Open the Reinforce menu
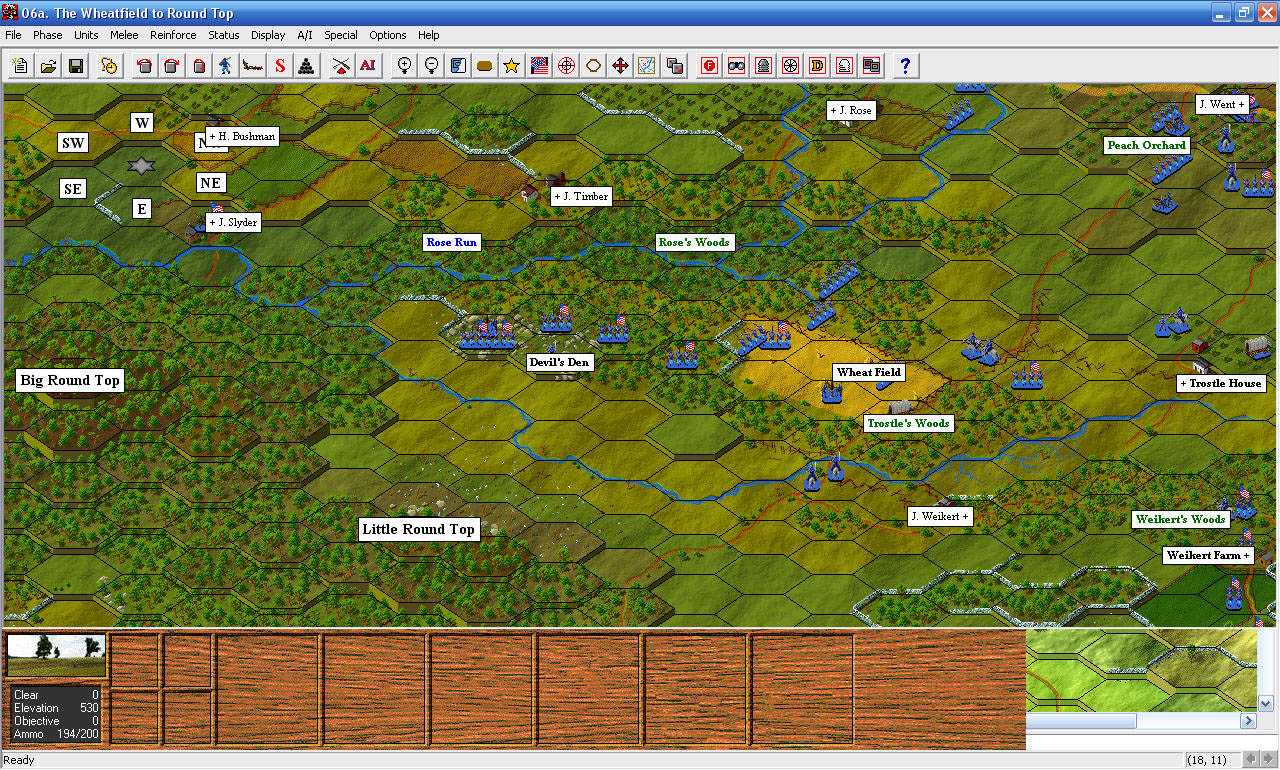Screen dimensions: 1280x770 point(173,35)
